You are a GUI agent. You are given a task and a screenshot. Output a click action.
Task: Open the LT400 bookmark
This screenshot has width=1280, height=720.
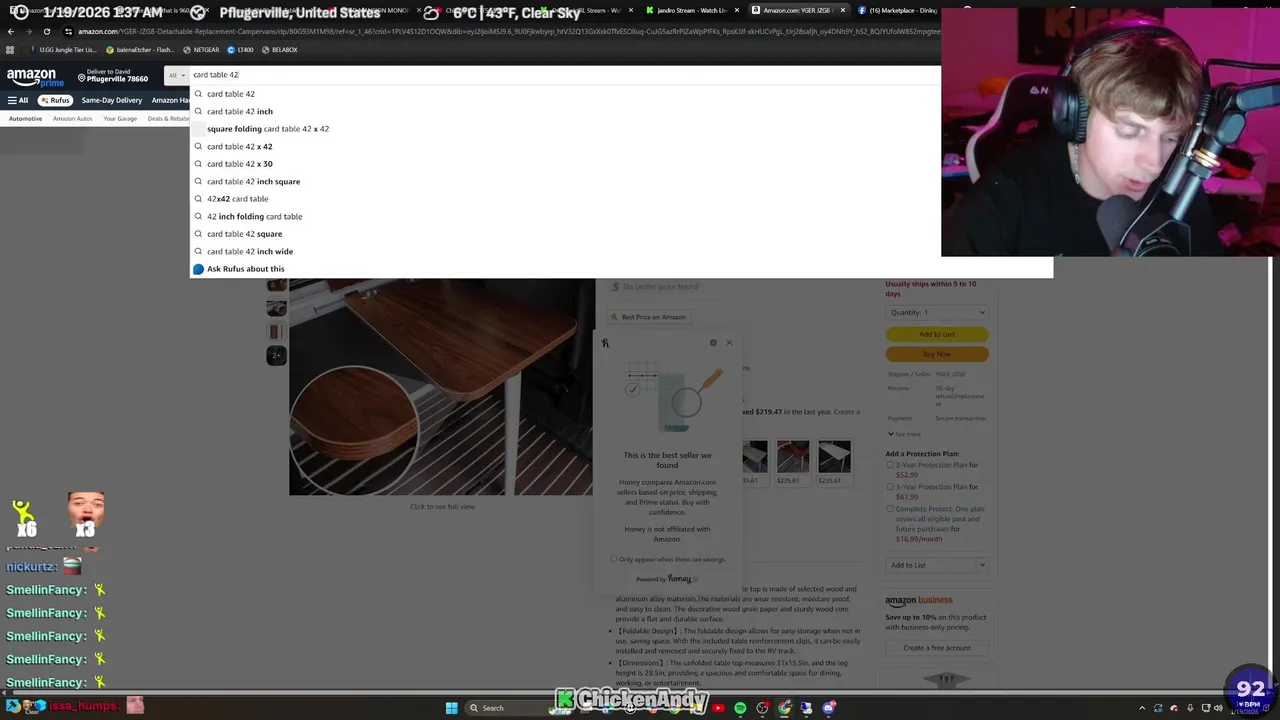point(238,49)
